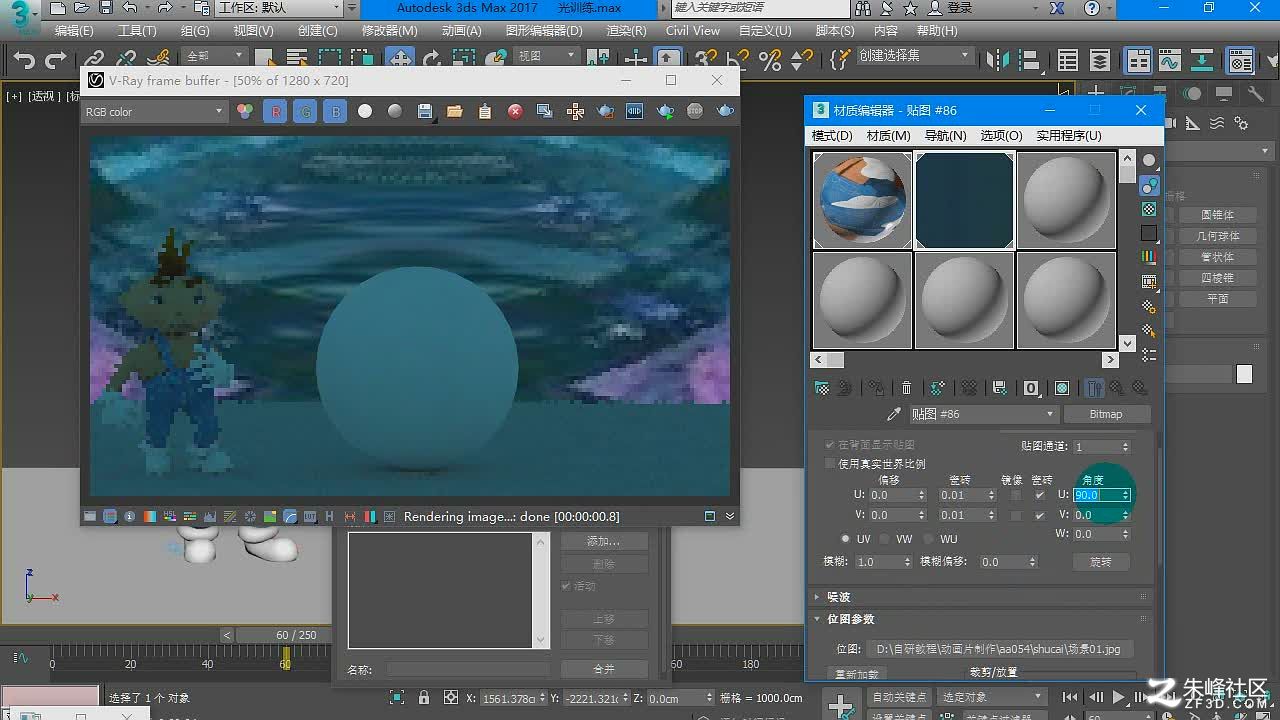Toggle V mirror checkbox

[x=1016, y=515]
